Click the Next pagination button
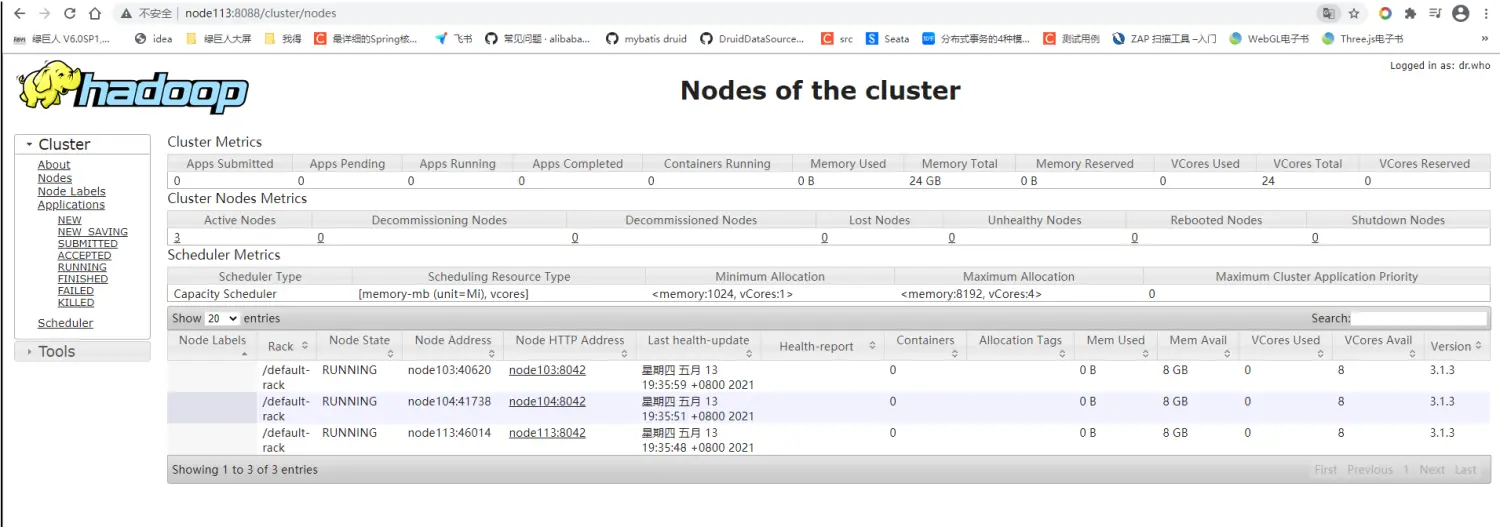This screenshot has height=527, width=1500. (x=1431, y=469)
